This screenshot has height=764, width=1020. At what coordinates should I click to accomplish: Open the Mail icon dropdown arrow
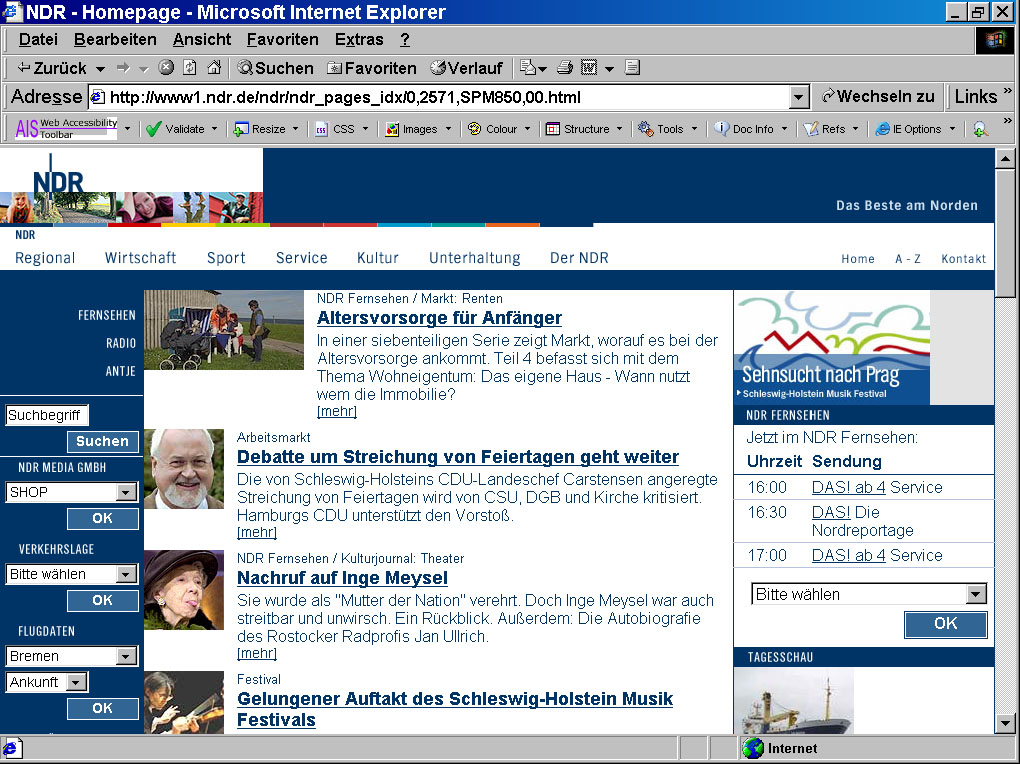[542, 68]
